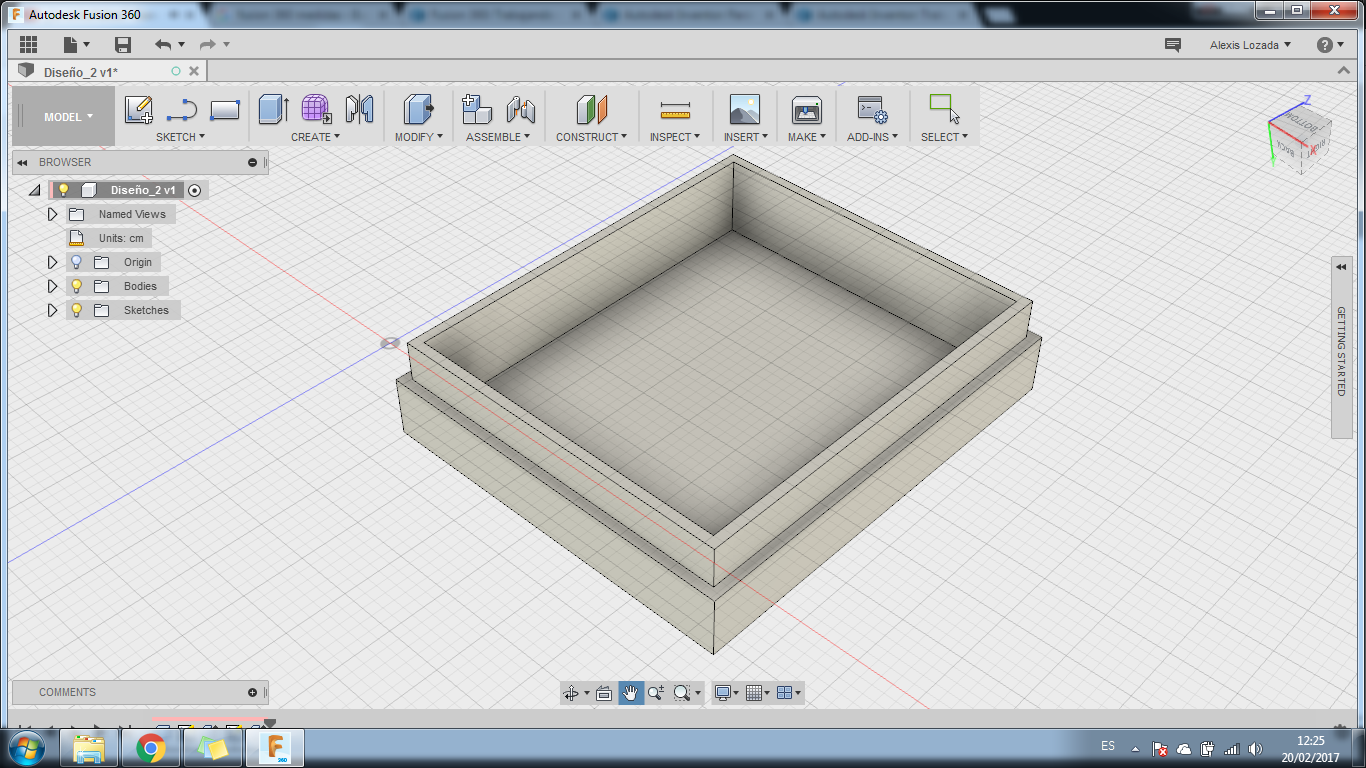The image size is (1366, 768).
Task: Click the Insert image icon
Action: tap(745, 109)
